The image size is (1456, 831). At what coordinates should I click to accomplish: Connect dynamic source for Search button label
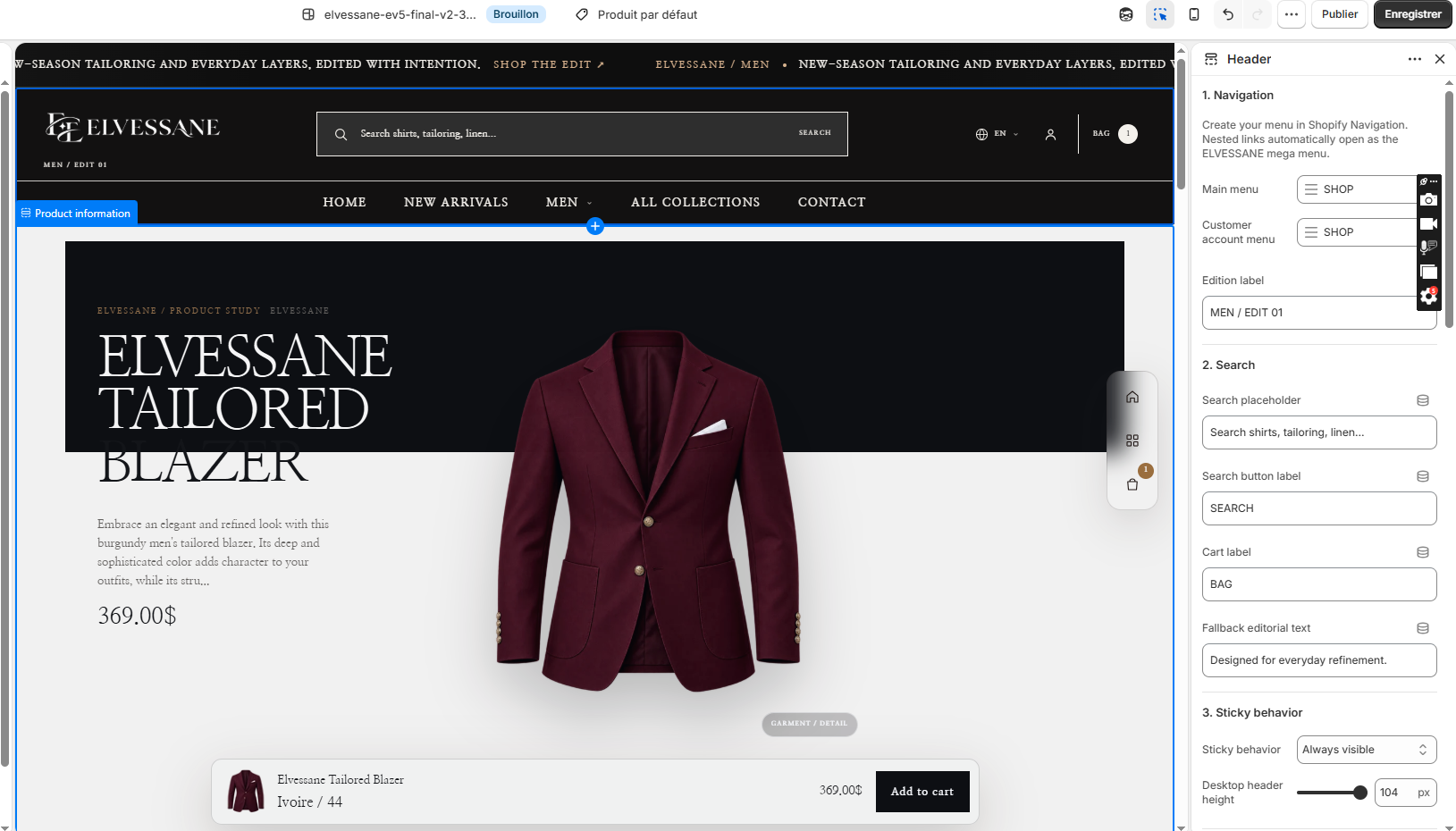point(1423,476)
